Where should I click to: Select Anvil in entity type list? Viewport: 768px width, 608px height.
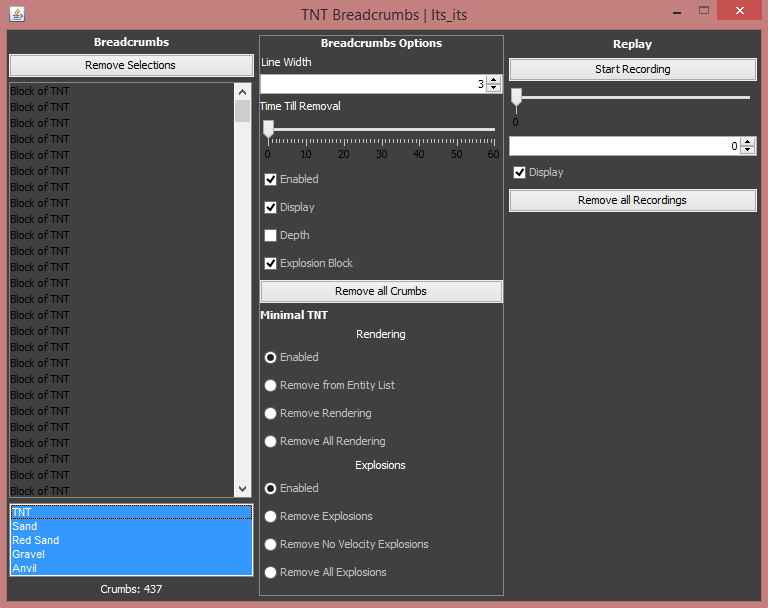[131, 568]
